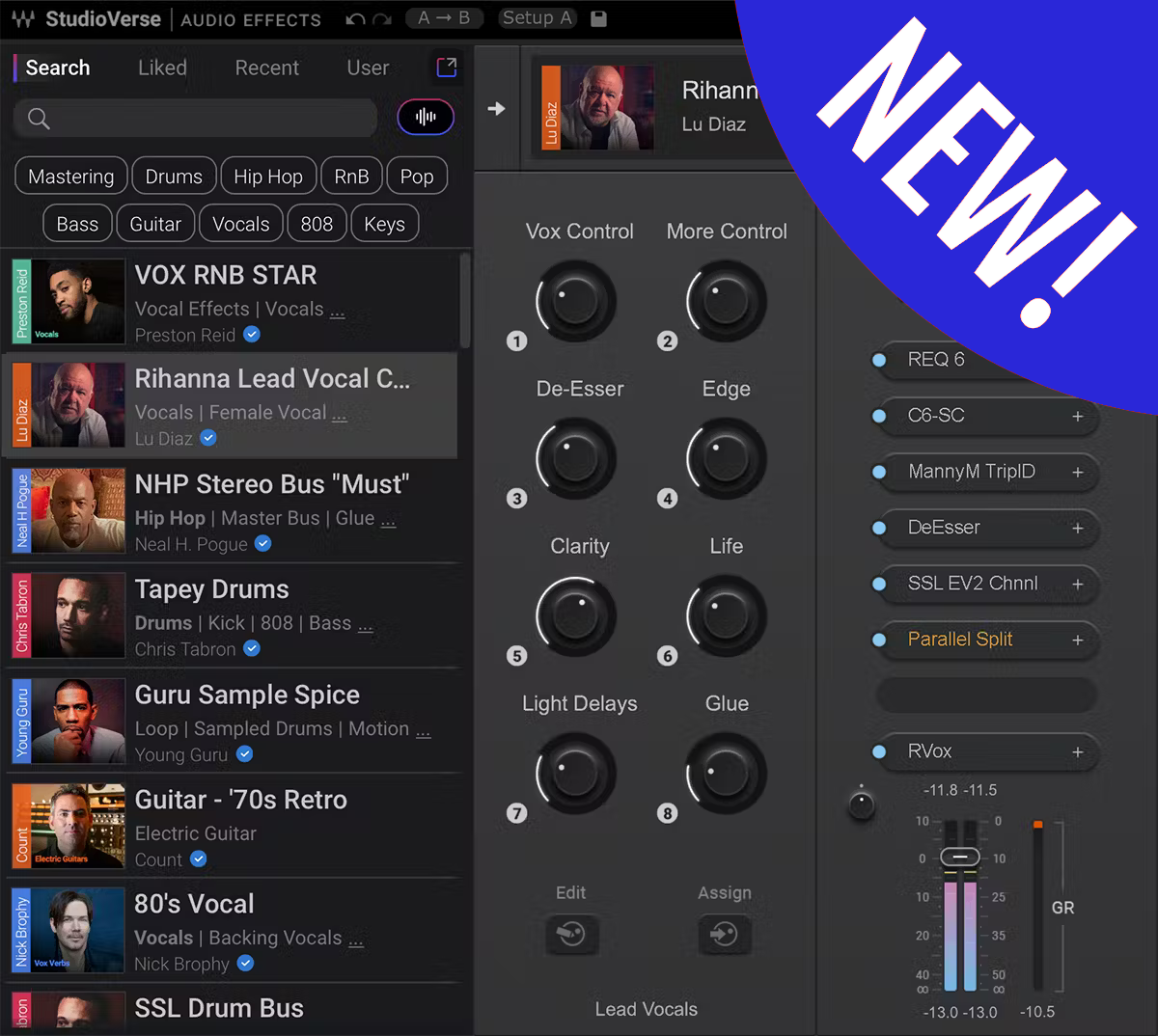Click the Glue knob

(x=727, y=773)
